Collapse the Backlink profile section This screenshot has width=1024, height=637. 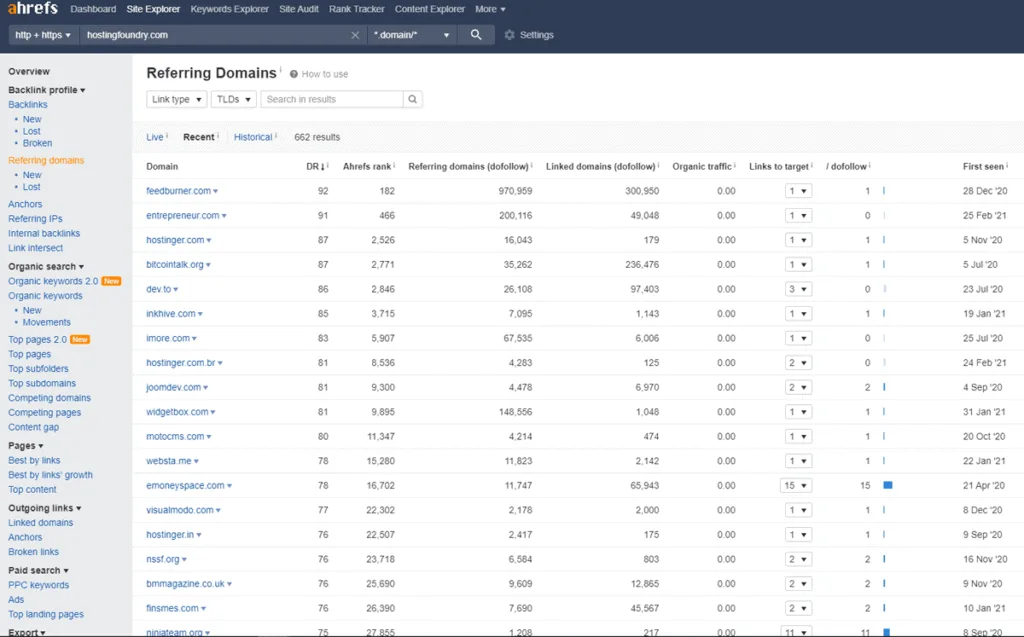click(46, 90)
